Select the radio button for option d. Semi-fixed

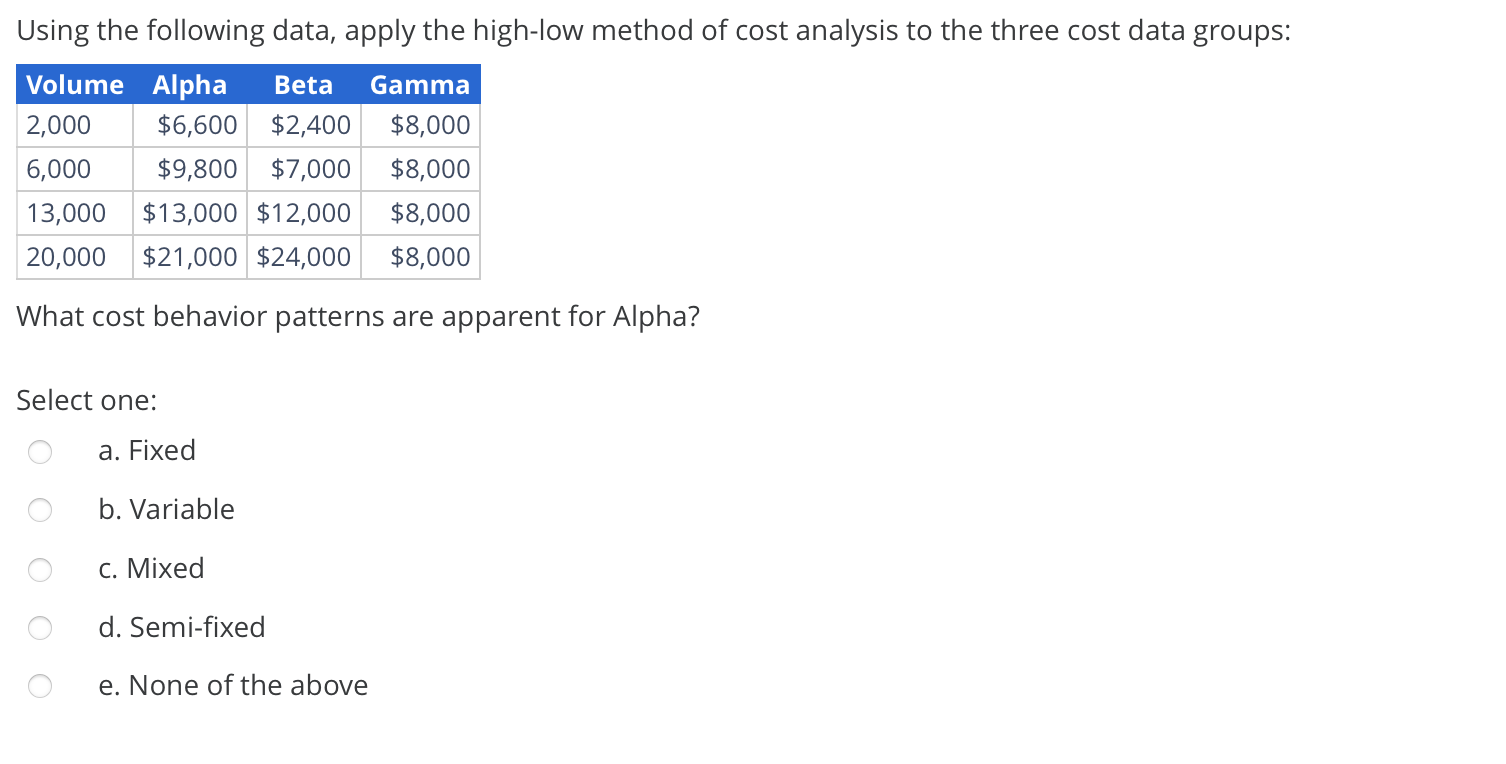tap(40, 628)
